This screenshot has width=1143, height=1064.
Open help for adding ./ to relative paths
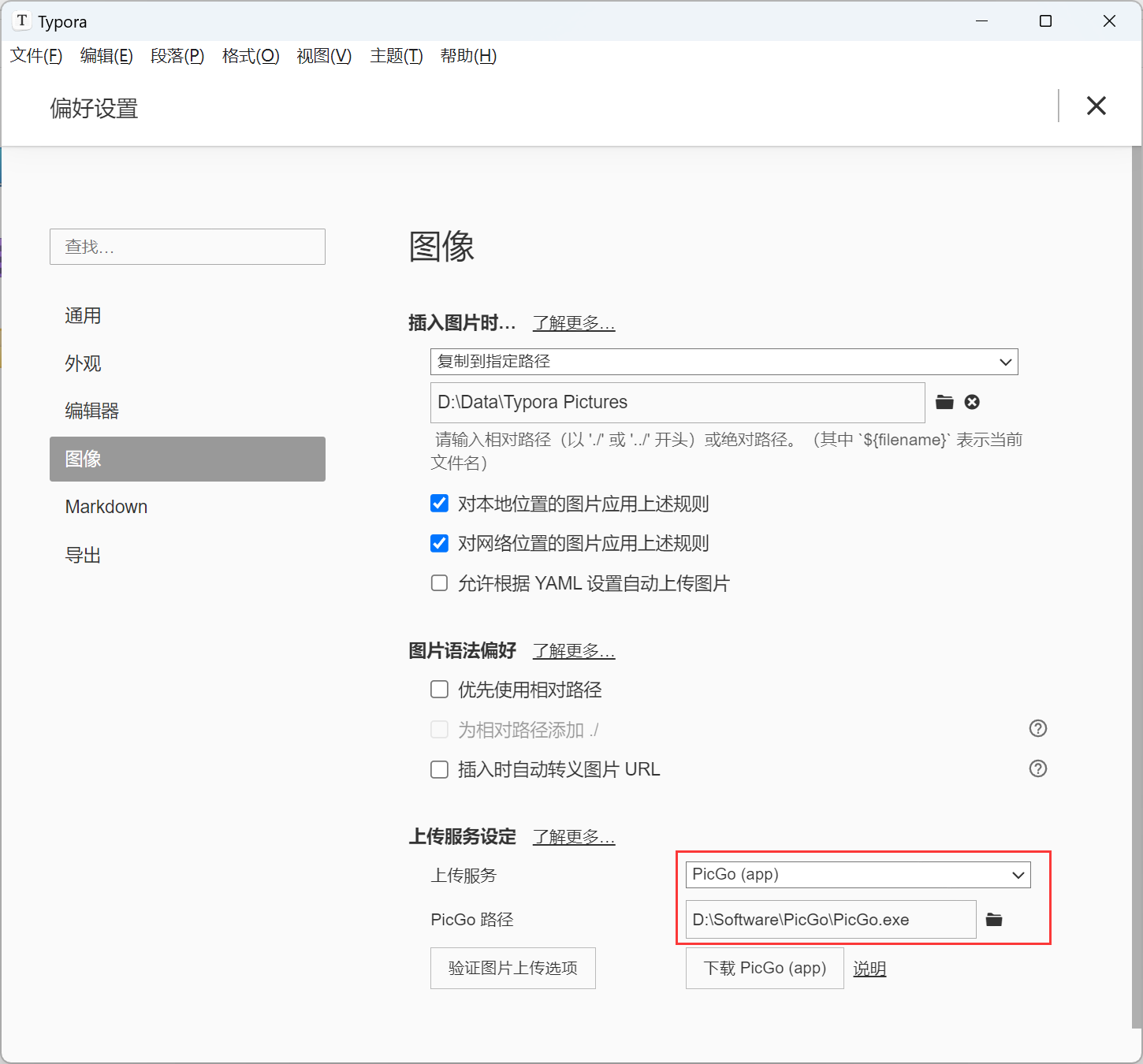click(x=1038, y=728)
